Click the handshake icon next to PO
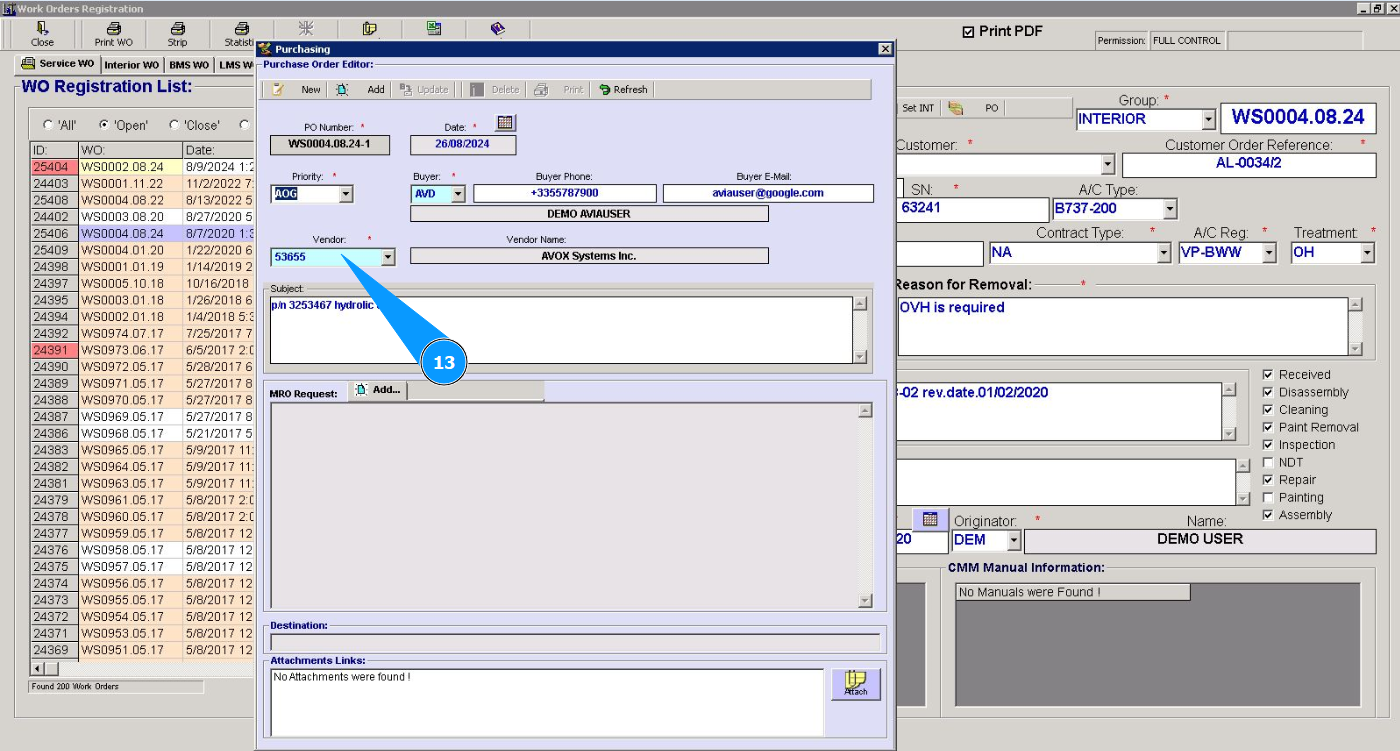 click(956, 108)
